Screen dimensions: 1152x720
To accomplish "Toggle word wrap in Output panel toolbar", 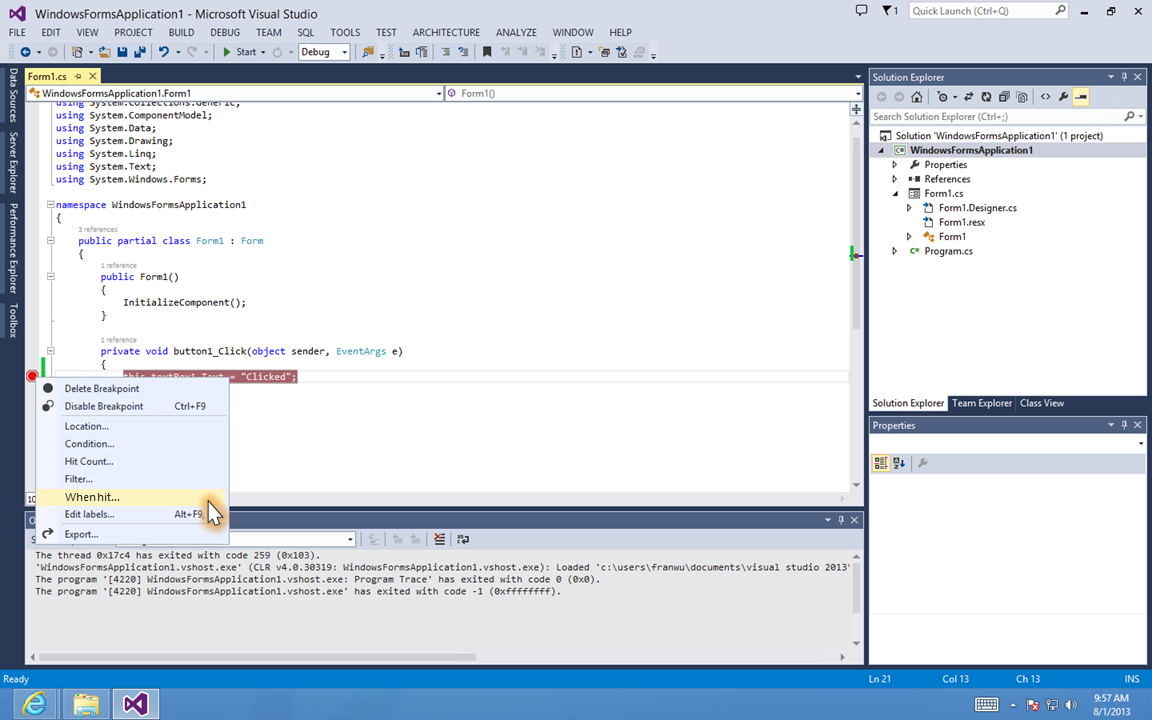I will coord(463,539).
